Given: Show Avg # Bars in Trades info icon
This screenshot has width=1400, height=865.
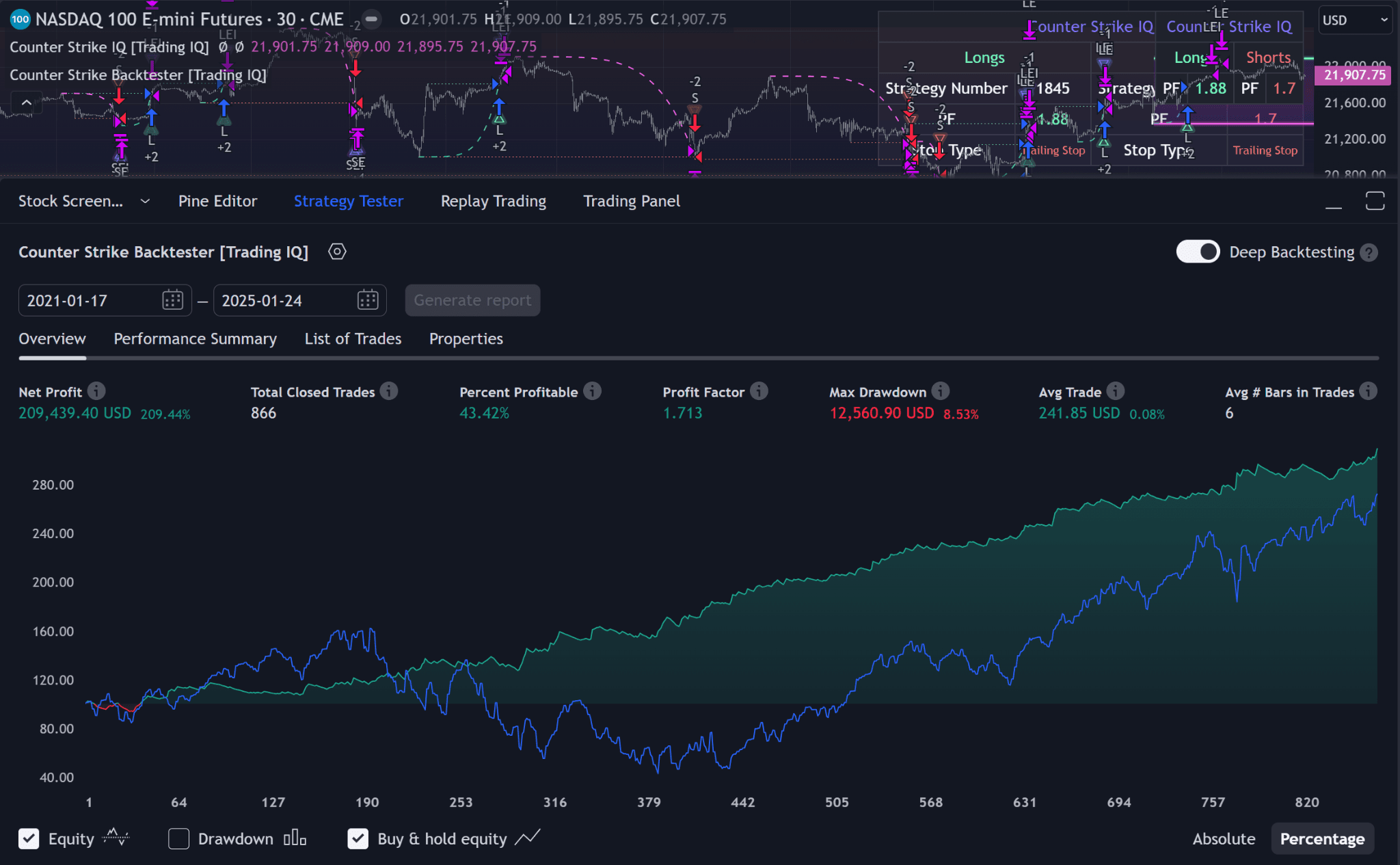Looking at the screenshot, I should 1368,391.
